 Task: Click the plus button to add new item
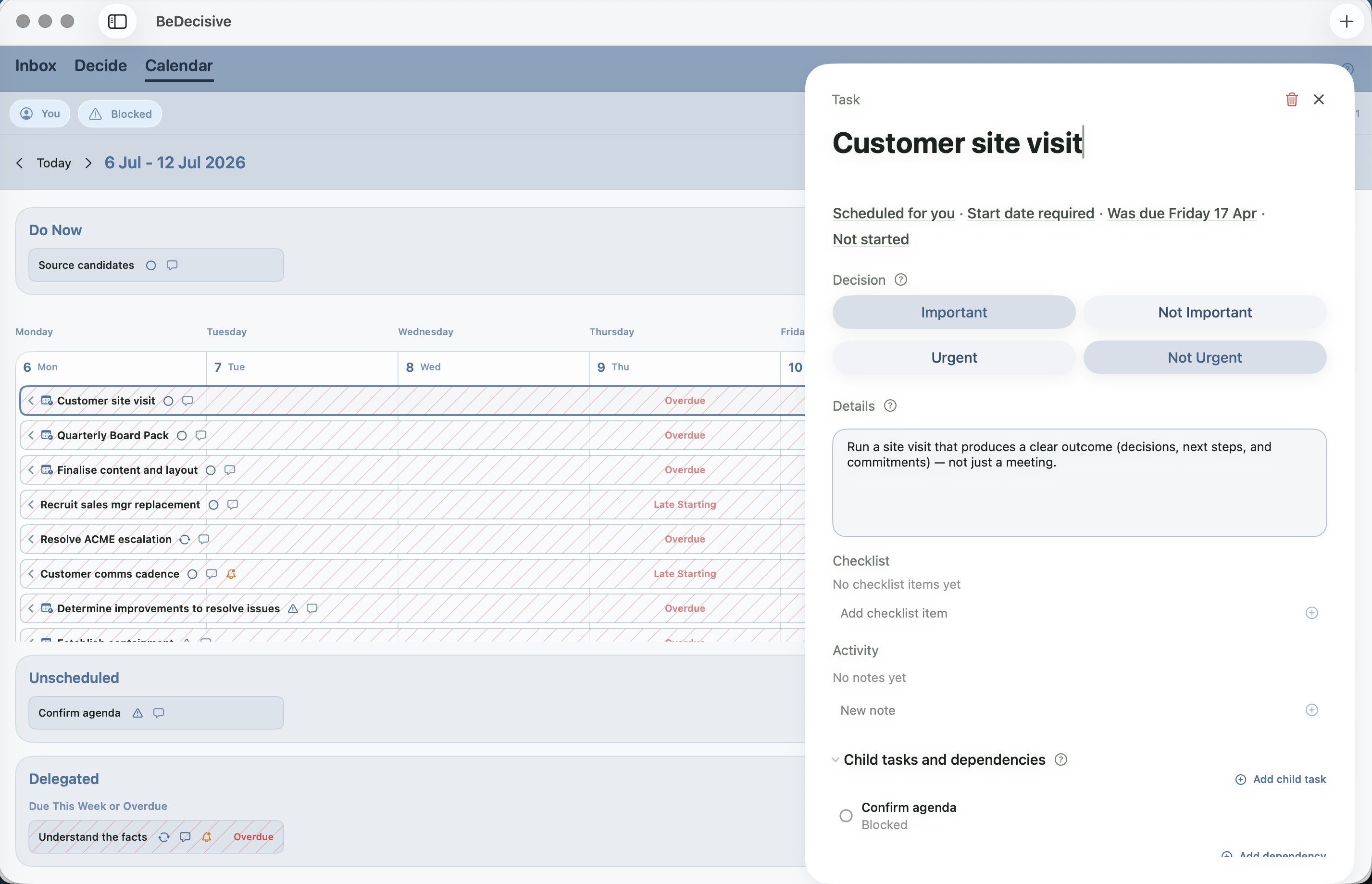click(x=1346, y=21)
